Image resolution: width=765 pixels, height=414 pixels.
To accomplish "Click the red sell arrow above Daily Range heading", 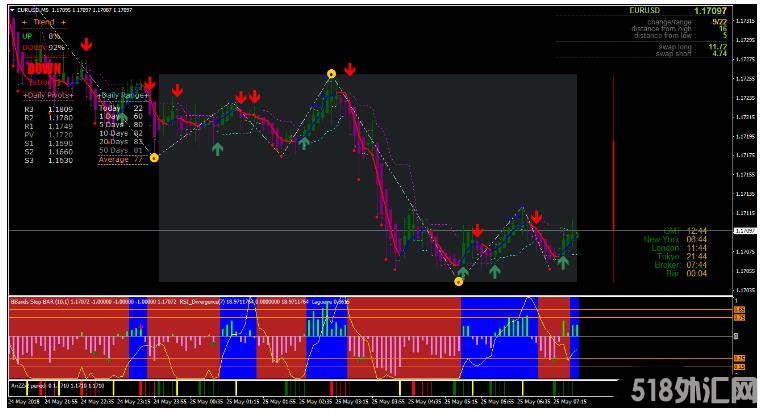I will coord(149,84).
